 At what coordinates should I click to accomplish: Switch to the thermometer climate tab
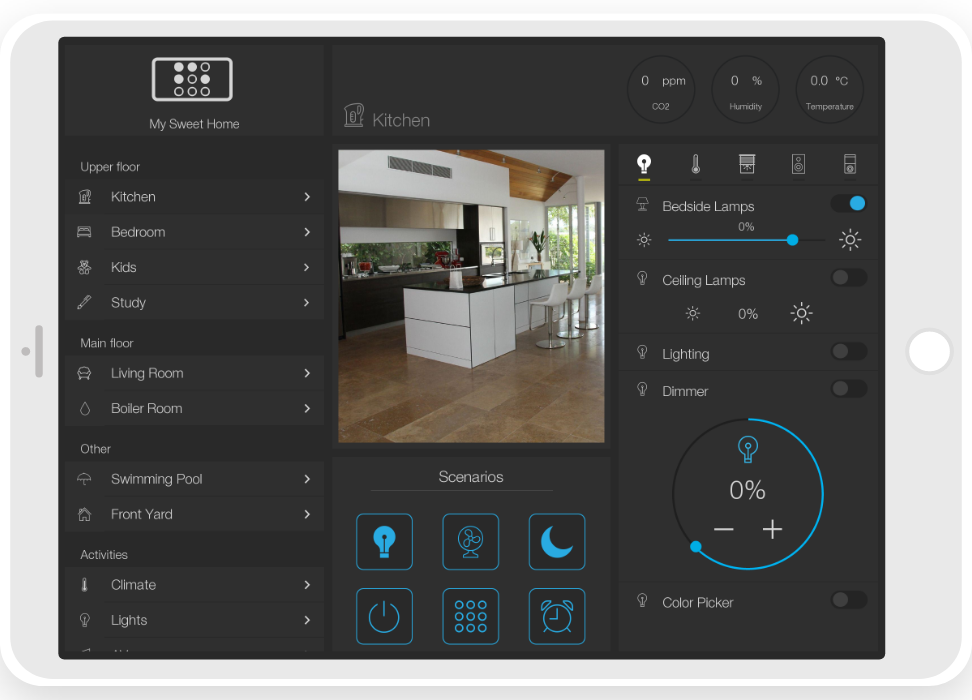pos(695,164)
